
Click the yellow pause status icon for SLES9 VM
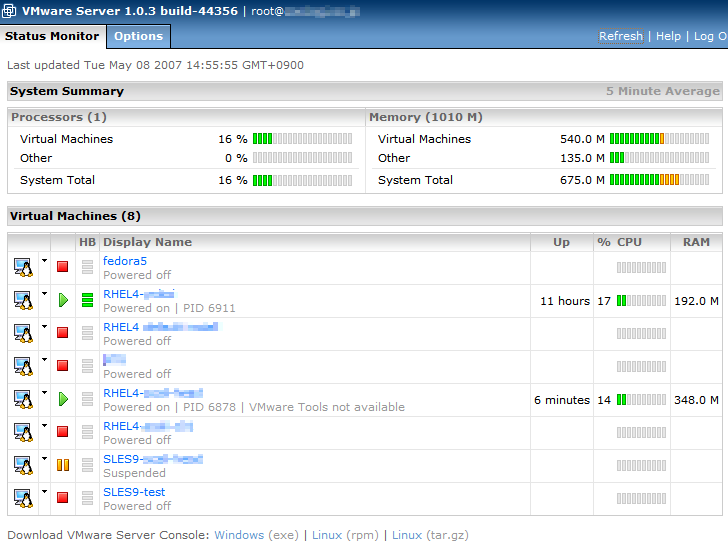63,465
